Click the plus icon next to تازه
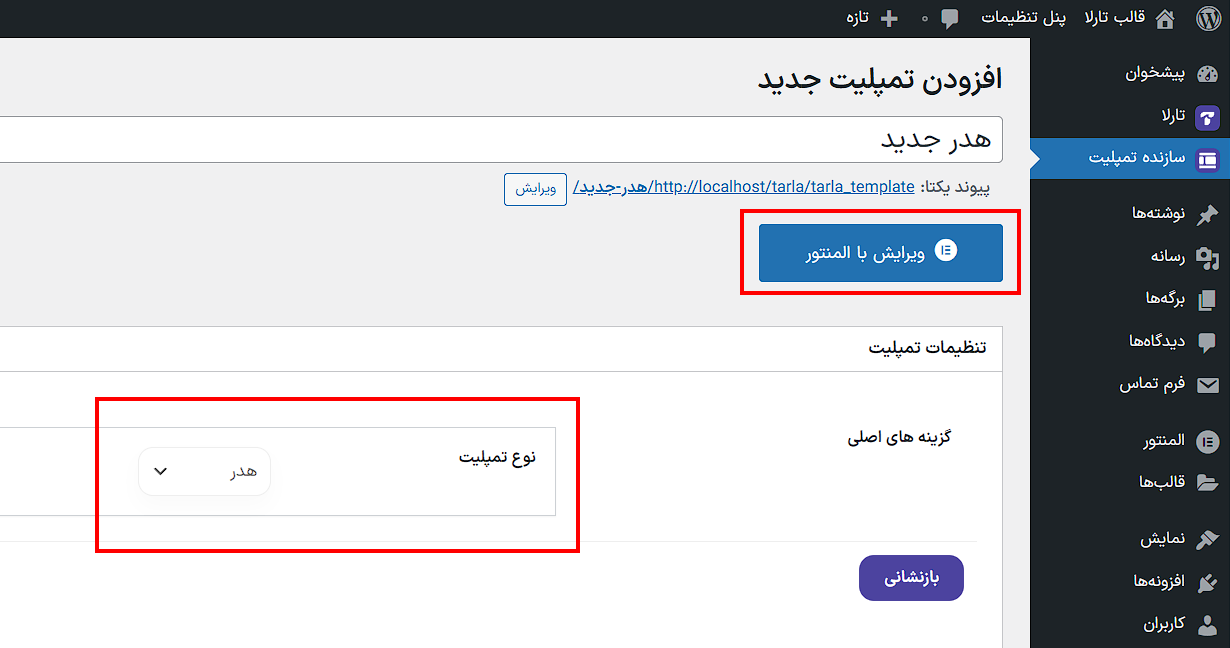 887,18
